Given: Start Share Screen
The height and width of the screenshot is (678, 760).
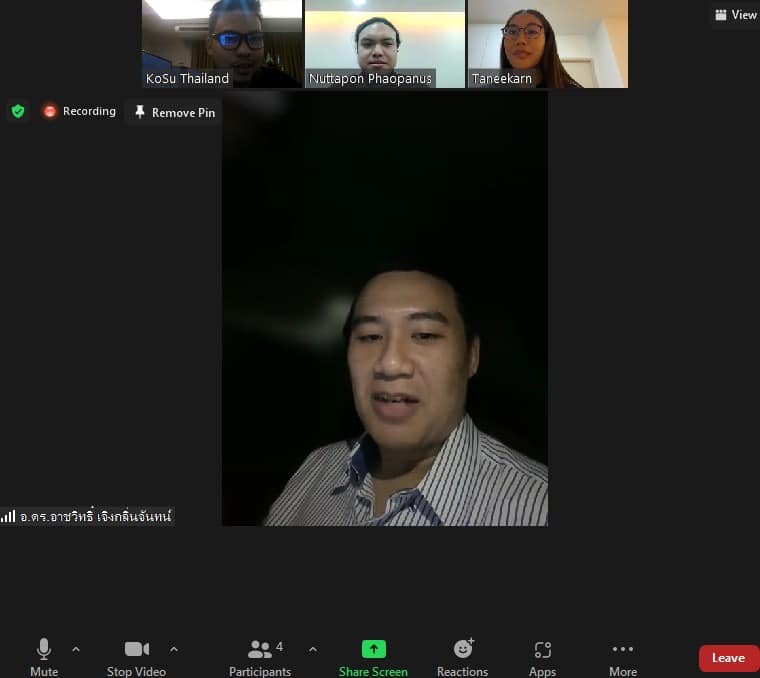Looking at the screenshot, I should point(373,656).
